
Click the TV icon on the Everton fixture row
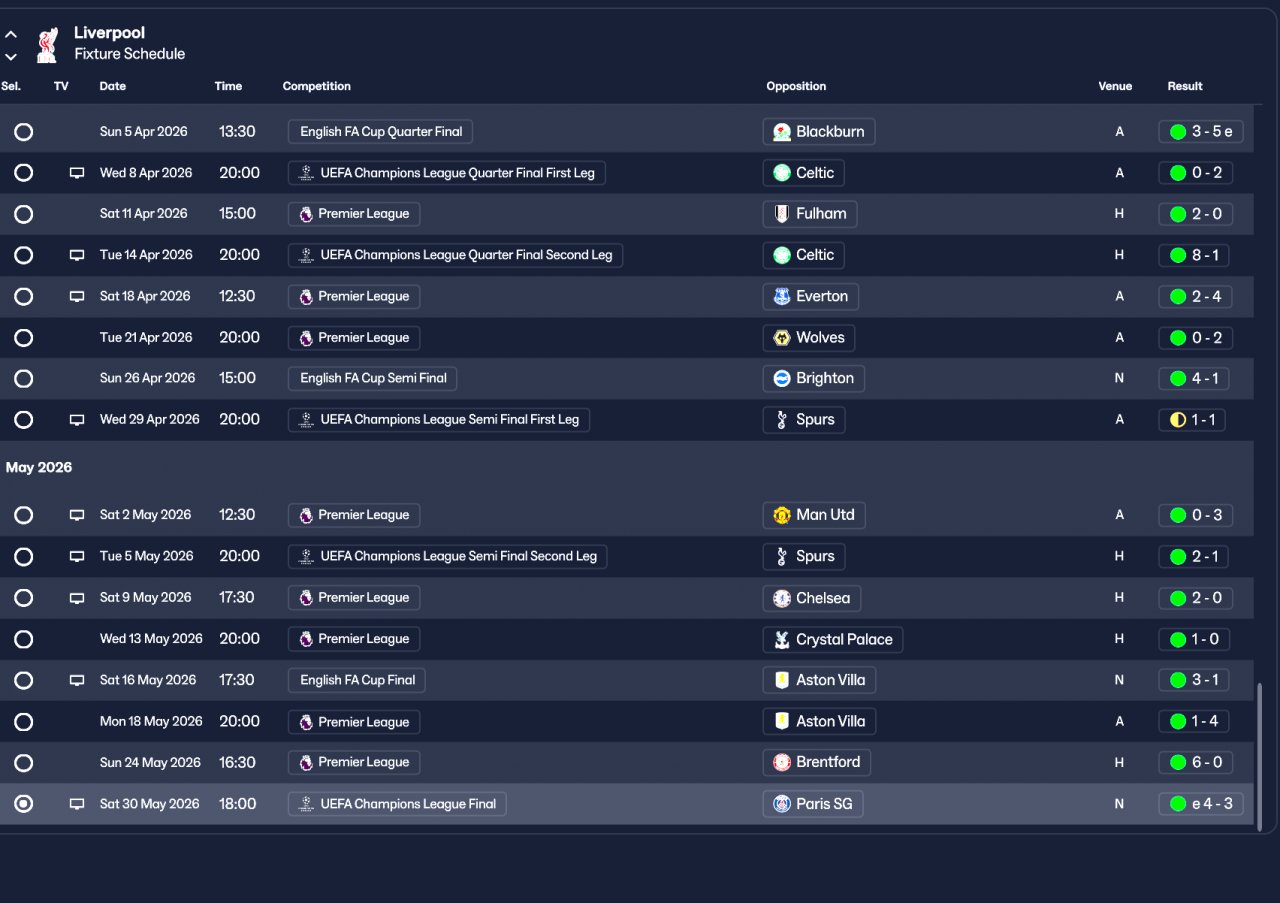[x=77, y=296]
